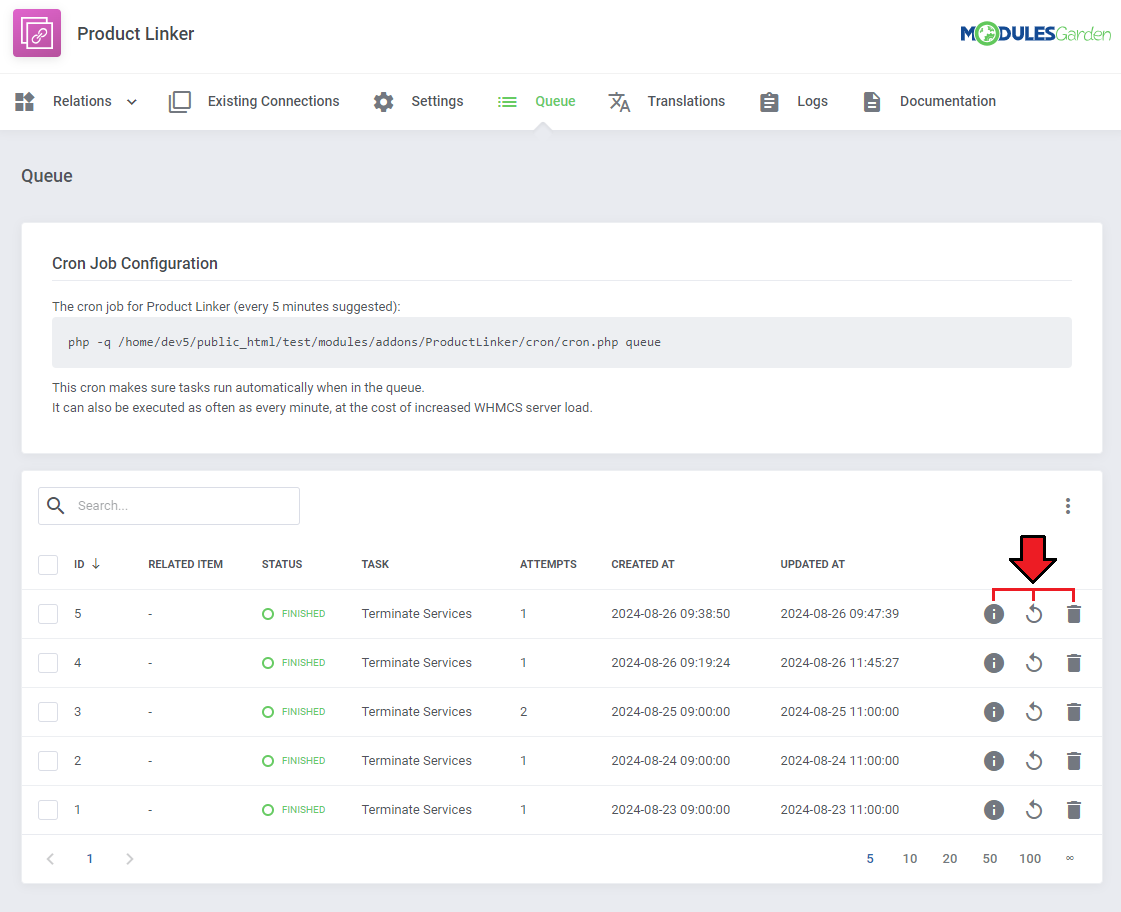Click the Relations grid icon
Screen dimensions: 1121x912
(25, 101)
